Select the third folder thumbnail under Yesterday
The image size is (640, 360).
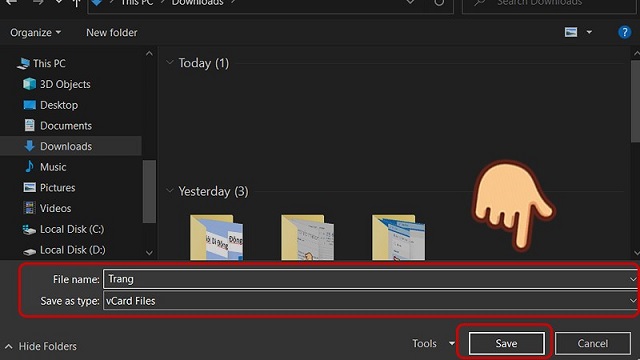click(398, 237)
